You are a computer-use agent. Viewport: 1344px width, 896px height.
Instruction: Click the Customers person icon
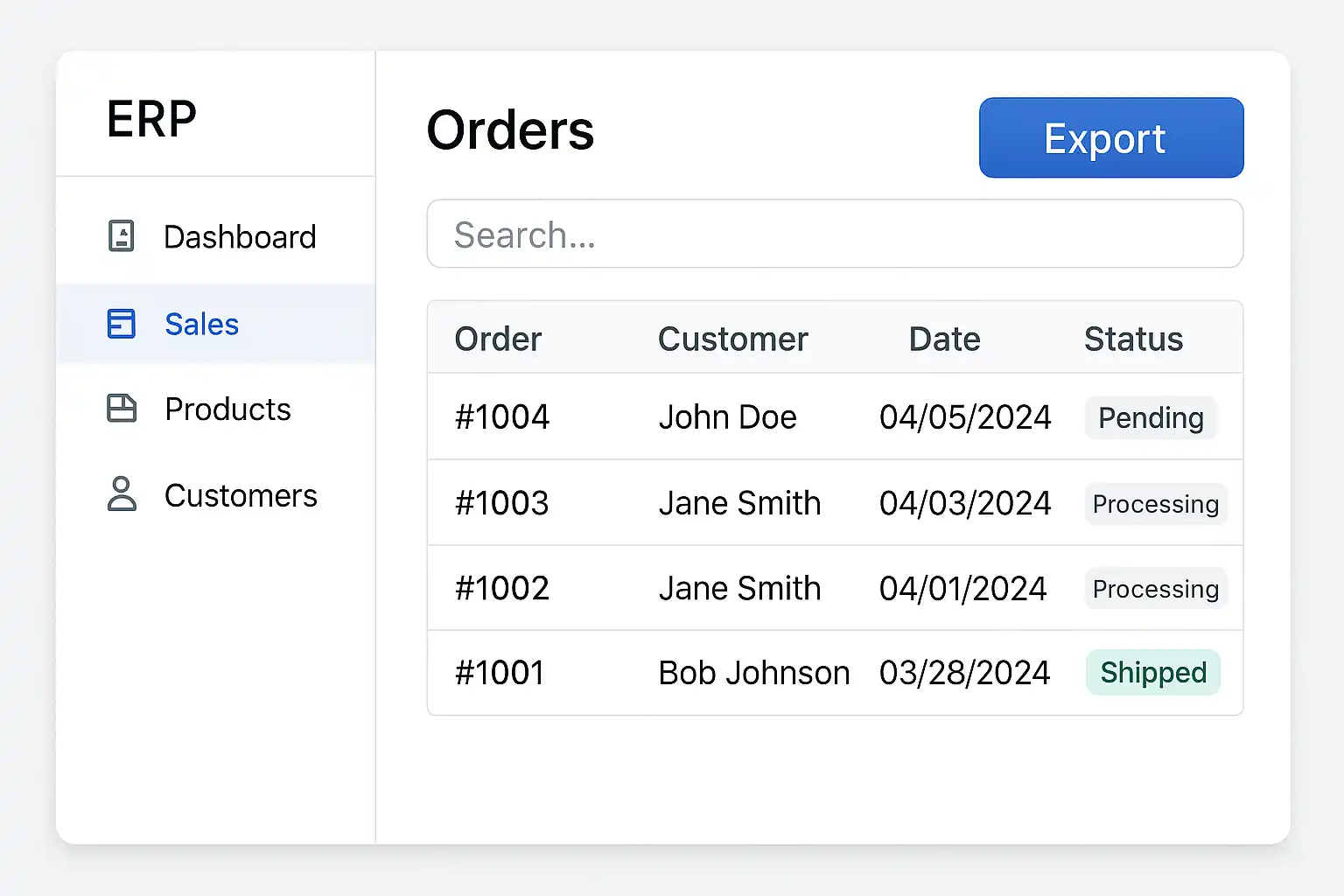[x=122, y=494]
